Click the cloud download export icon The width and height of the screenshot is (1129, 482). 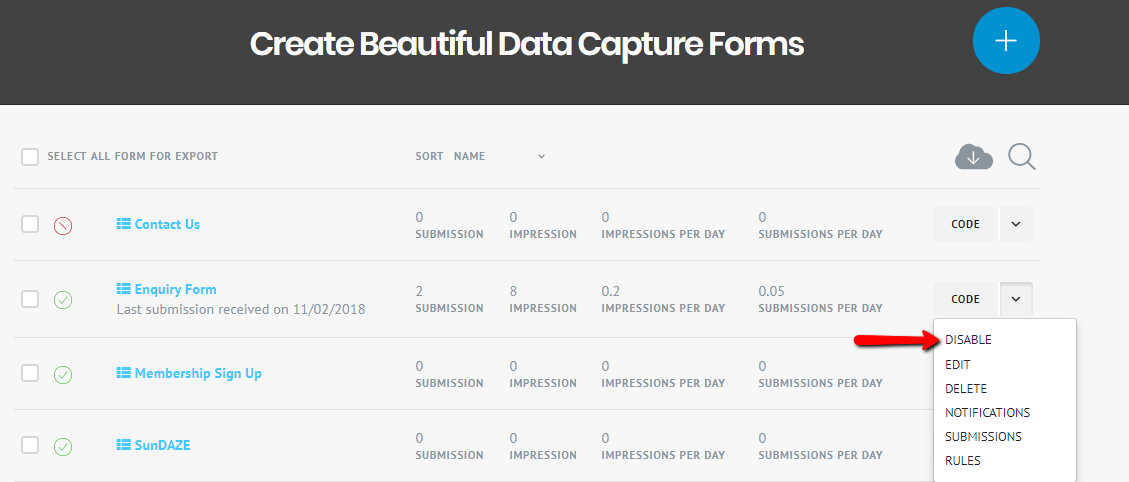973,157
